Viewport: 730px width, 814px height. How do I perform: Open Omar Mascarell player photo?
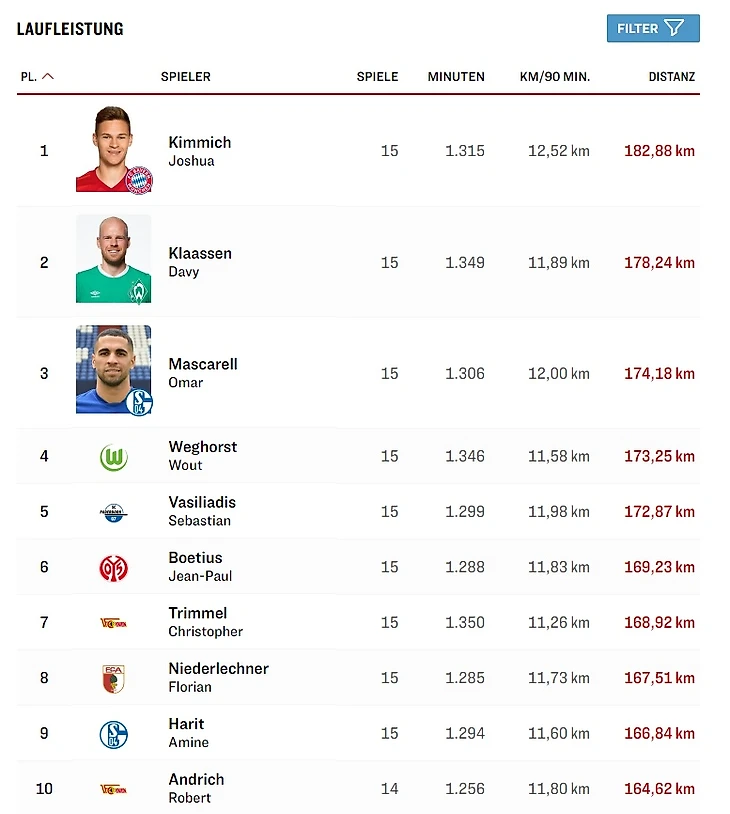(x=113, y=370)
